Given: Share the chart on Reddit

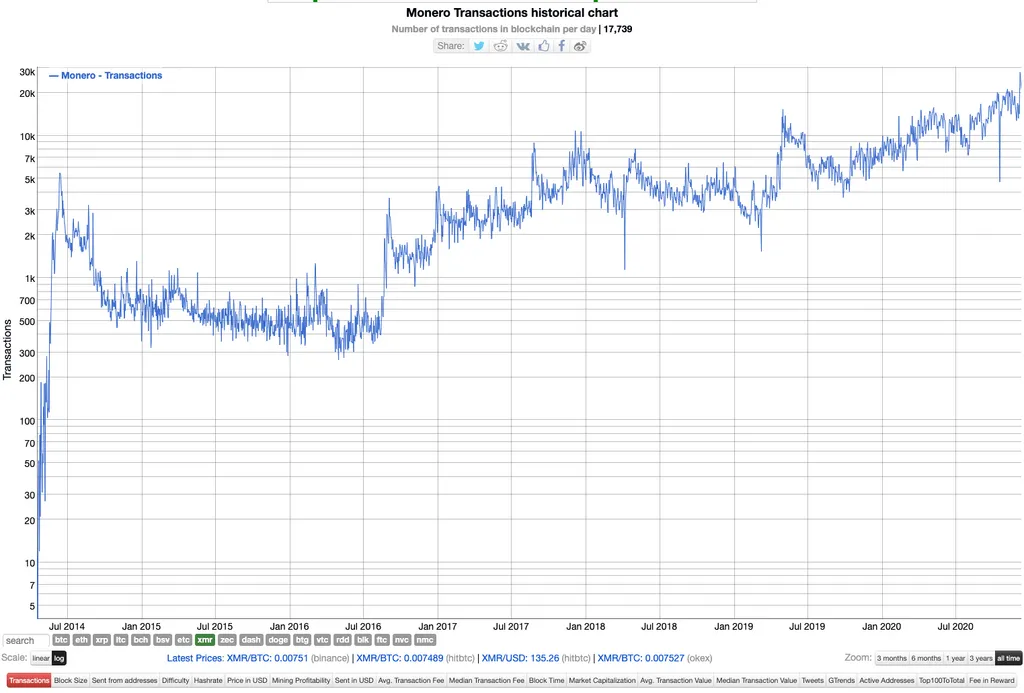Looking at the screenshot, I should pos(501,46).
